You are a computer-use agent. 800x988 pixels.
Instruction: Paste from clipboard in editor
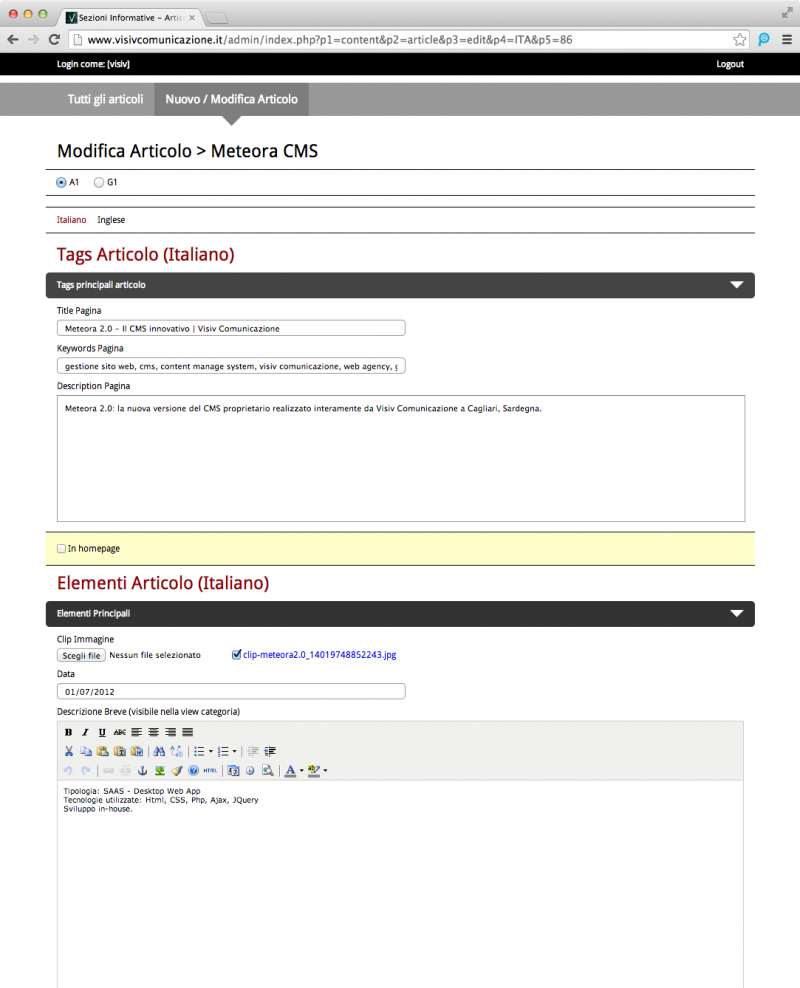(103, 751)
